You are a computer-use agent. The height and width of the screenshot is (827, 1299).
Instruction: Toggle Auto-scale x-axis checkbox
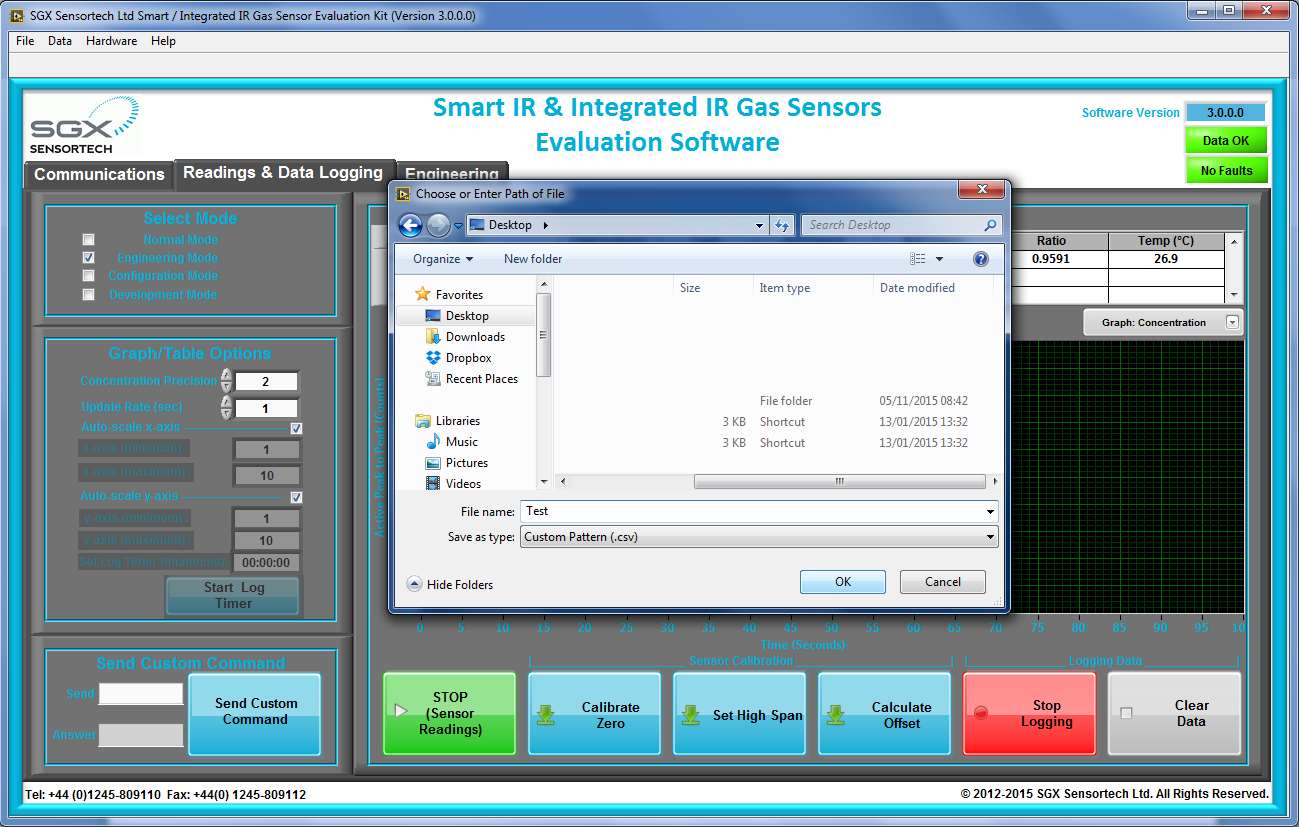point(296,428)
